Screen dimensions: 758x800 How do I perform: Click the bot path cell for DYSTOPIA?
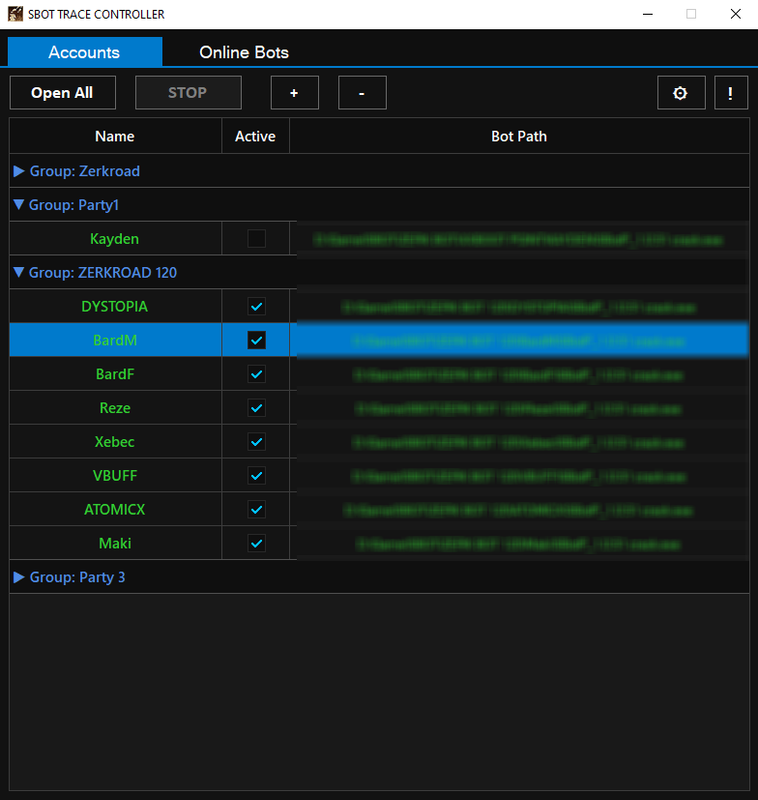(x=519, y=307)
